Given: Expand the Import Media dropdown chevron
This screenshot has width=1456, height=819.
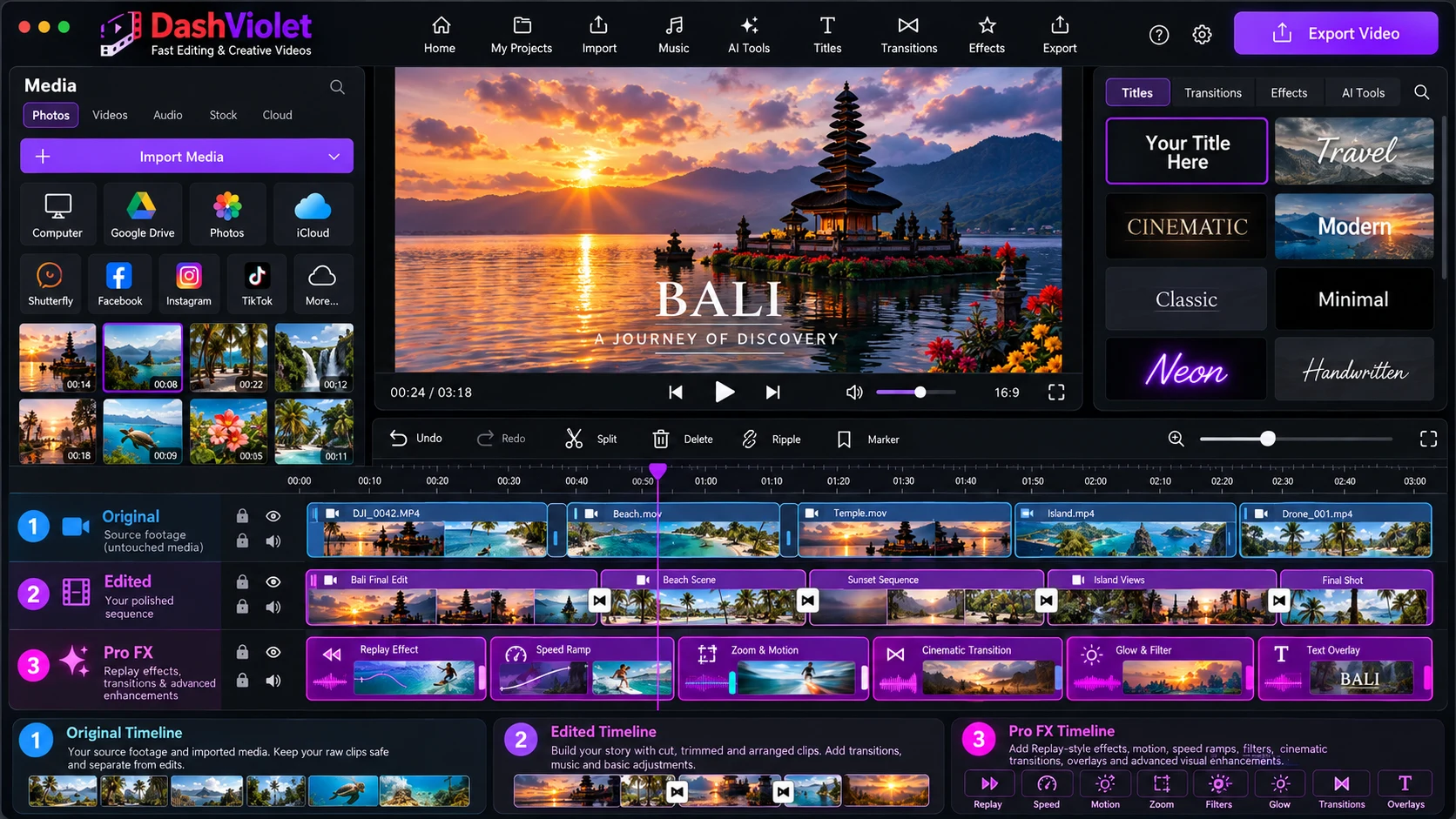Looking at the screenshot, I should pos(334,157).
